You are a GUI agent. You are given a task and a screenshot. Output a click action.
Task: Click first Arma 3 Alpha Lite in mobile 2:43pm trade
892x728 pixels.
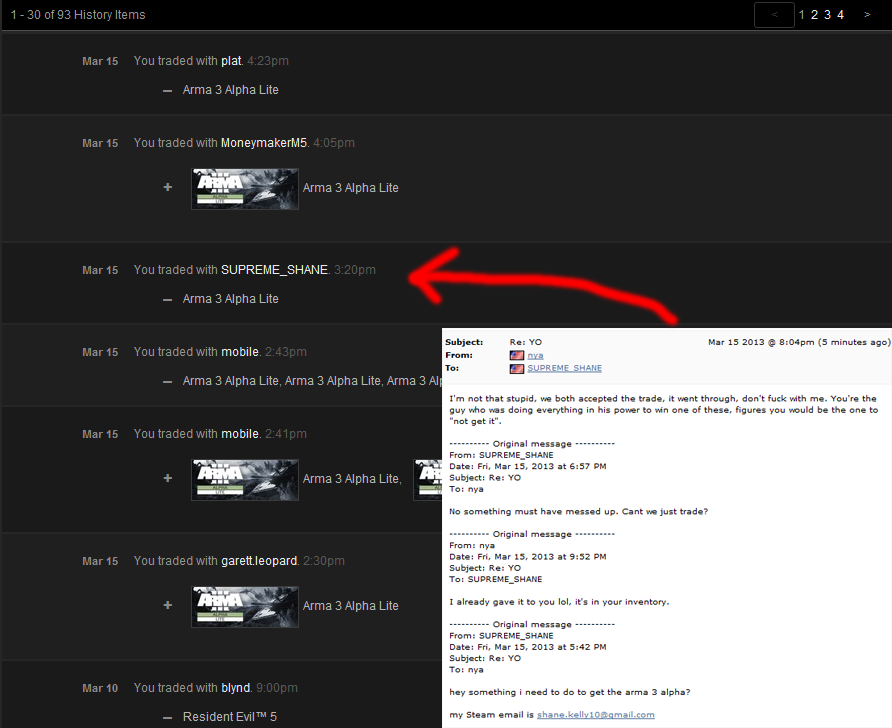pos(230,380)
